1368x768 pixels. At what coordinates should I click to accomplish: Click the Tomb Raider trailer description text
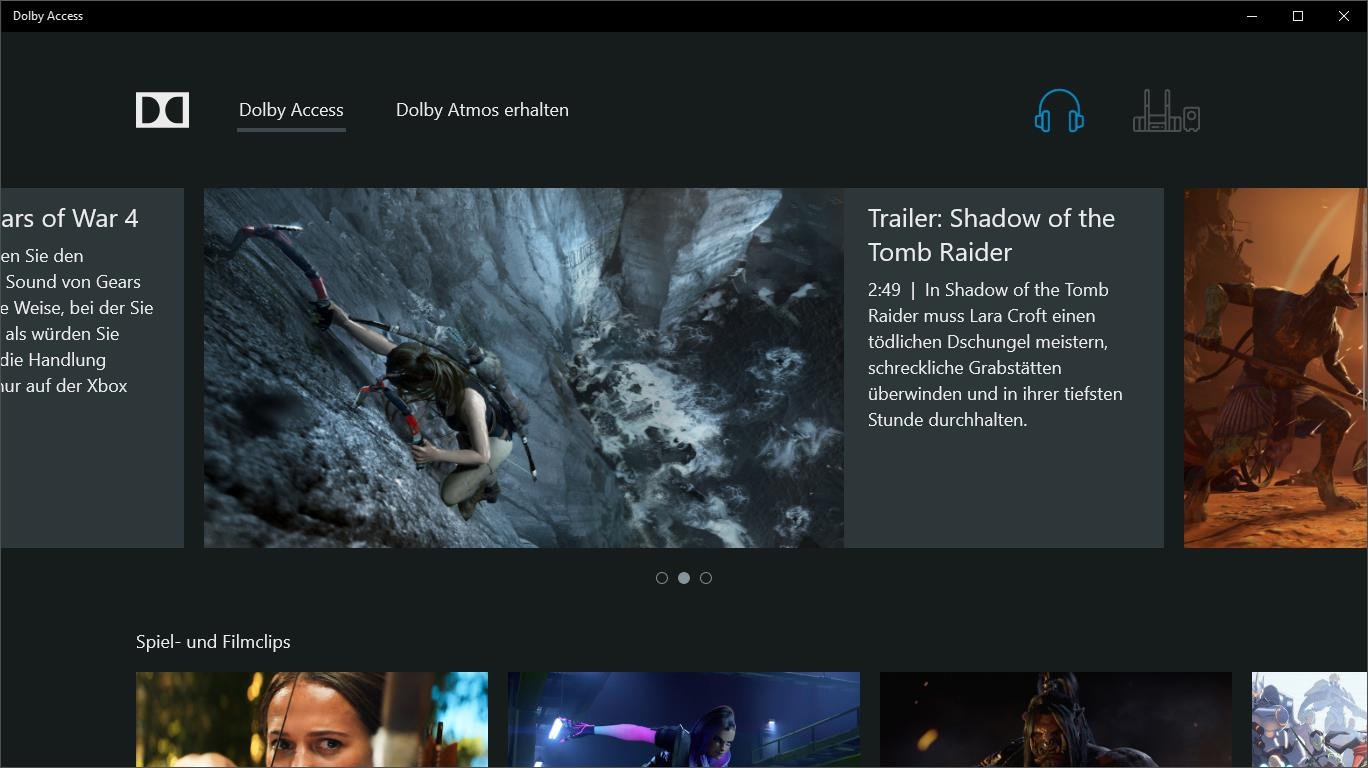(x=995, y=355)
